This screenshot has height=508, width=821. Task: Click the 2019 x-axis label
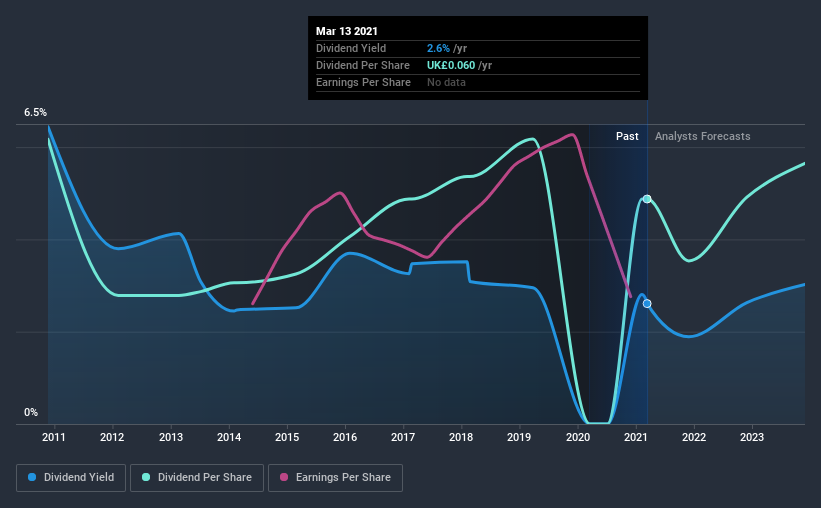click(x=519, y=437)
